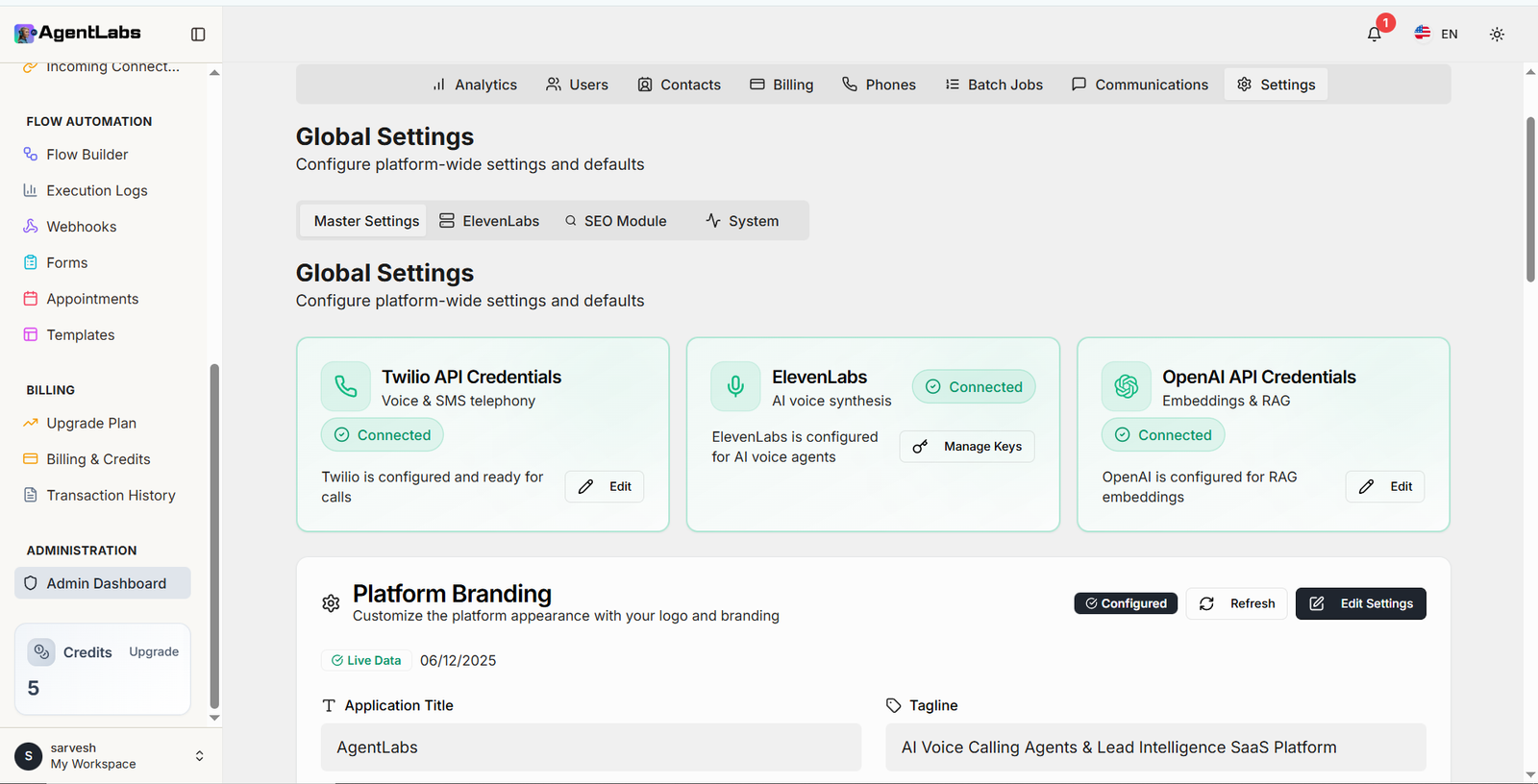Open the Phones tab

click(879, 85)
